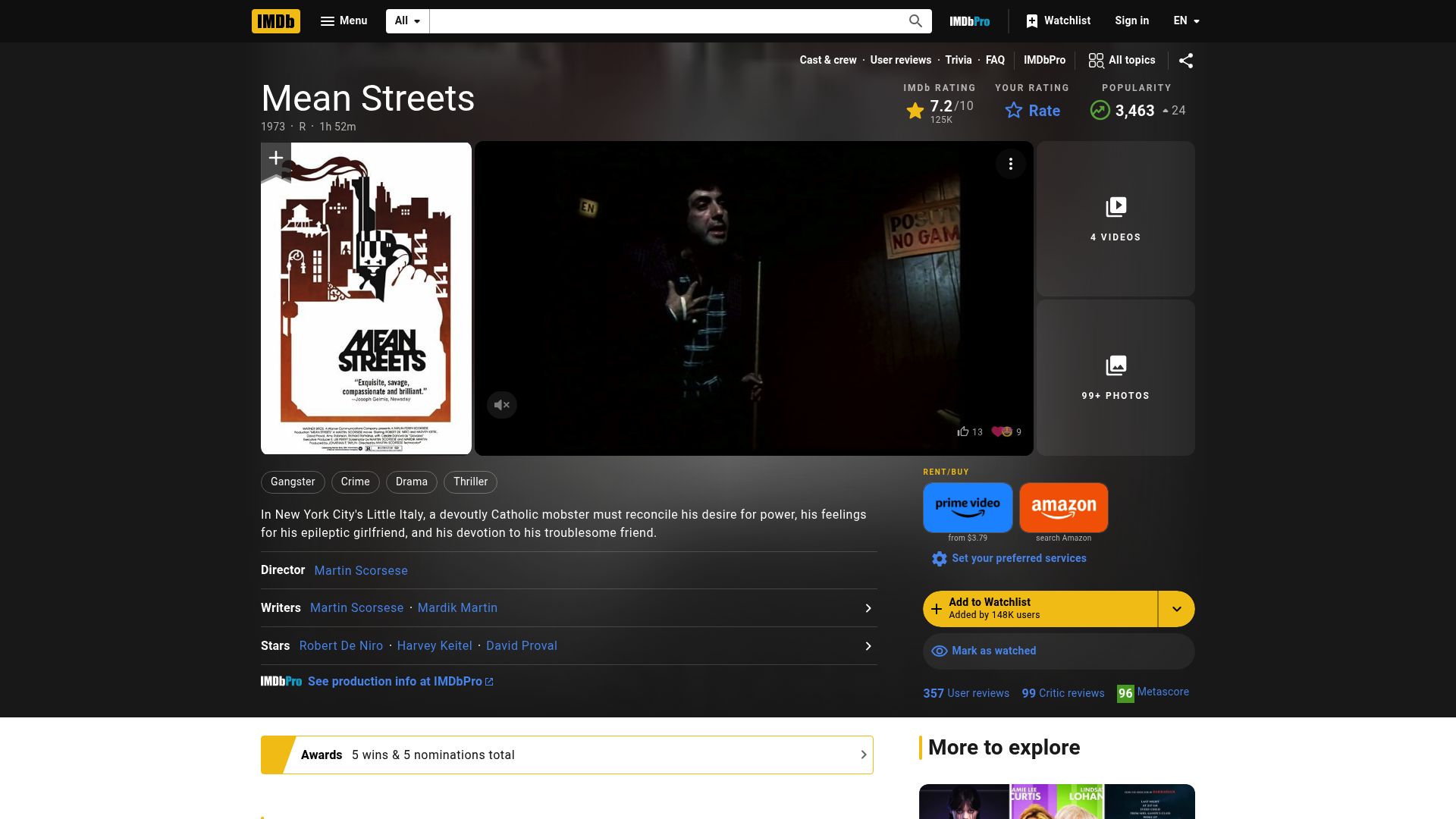1456x819 pixels.
Task: Open the FAQ page
Action: pos(995,60)
